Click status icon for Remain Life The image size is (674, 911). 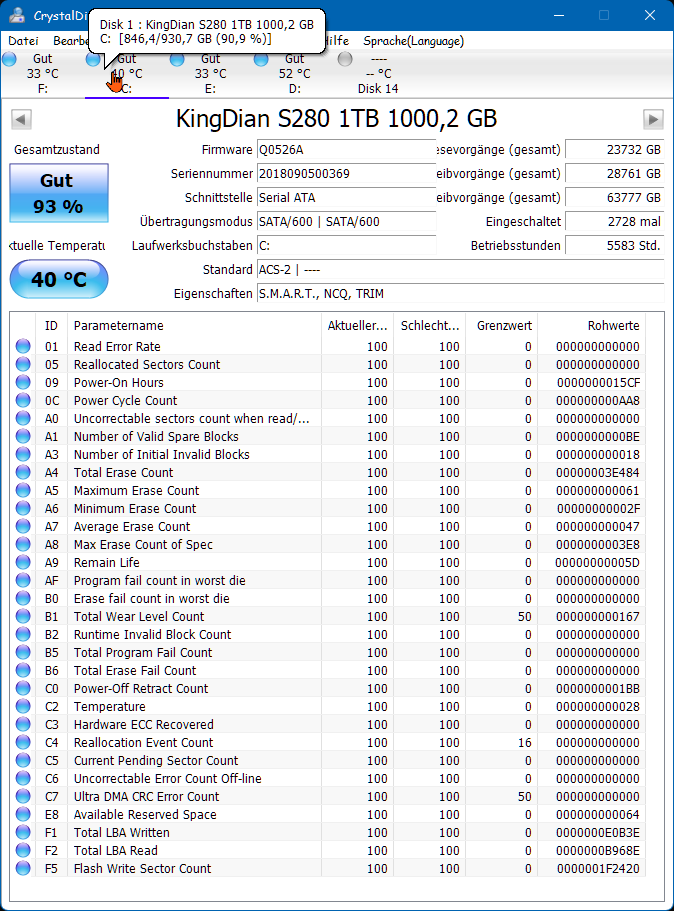point(23,563)
